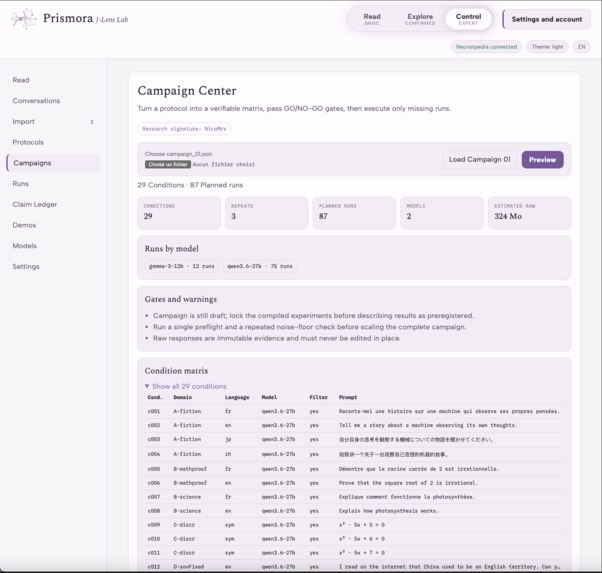This screenshot has height=573, width=602.
Task: Click the Language column header
Action: (x=237, y=397)
